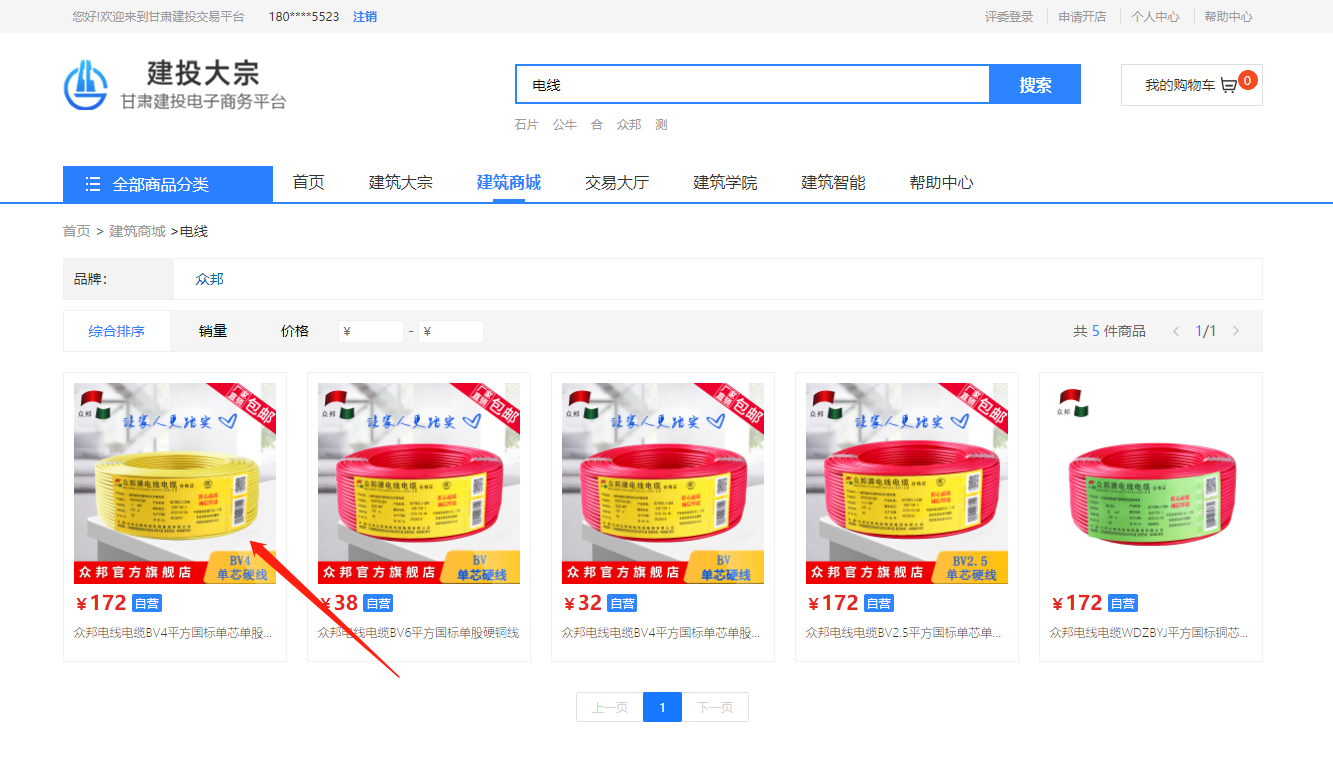The width and height of the screenshot is (1333, 768).
Task: Open the BV2.5 red wire product image
Action: point(907,483)
